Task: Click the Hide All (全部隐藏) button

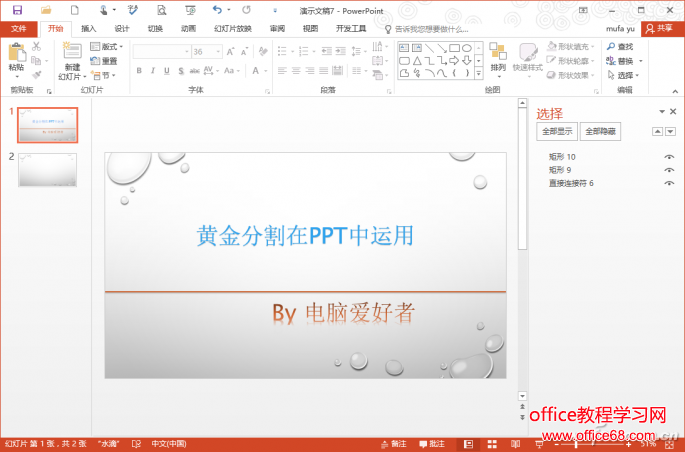Action: [600, 131]
